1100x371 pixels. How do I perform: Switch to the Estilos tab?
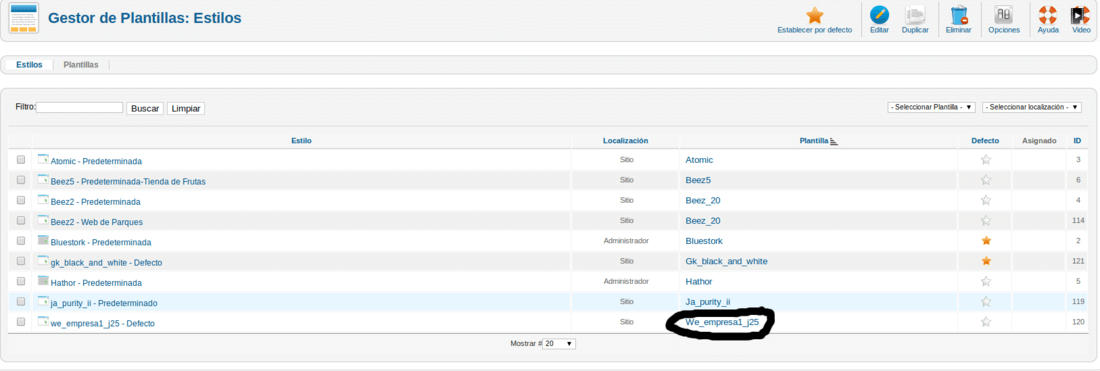[29, 65]
